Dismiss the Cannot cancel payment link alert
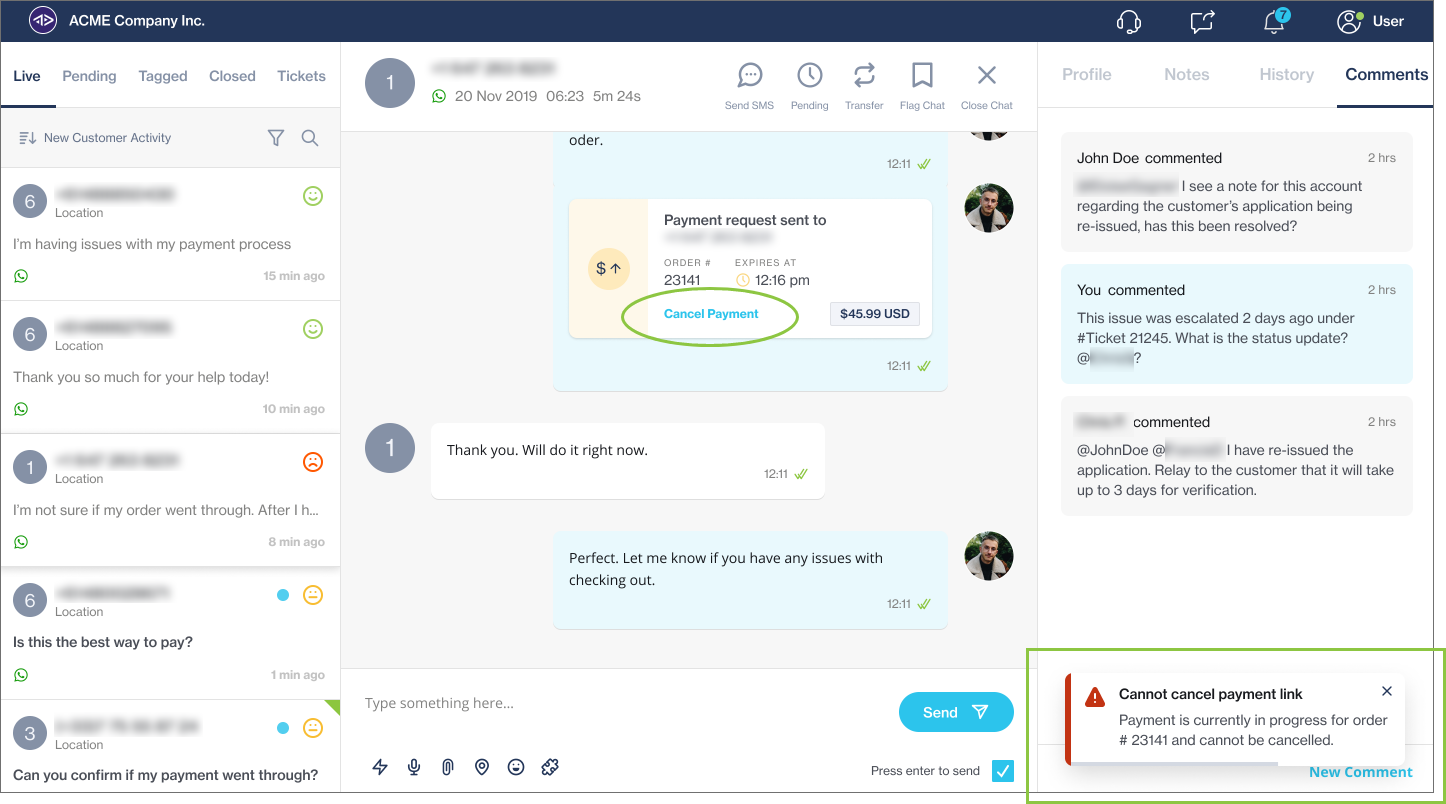Screen dimensions: 1446x804 click(x=1386, y=691)
